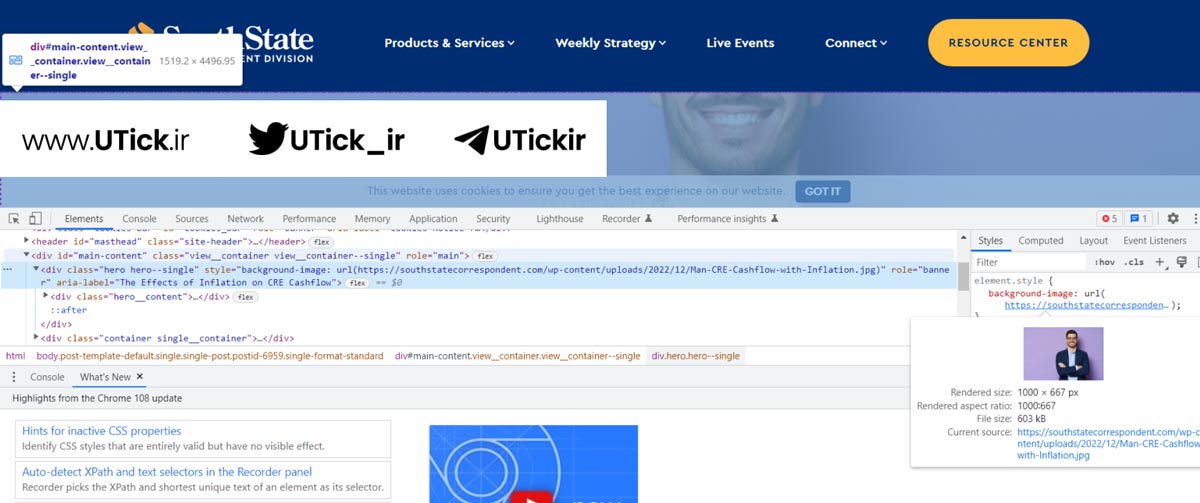Switch to the Console panel tab in top bar

pyautogui.click(x=139, y=218)
